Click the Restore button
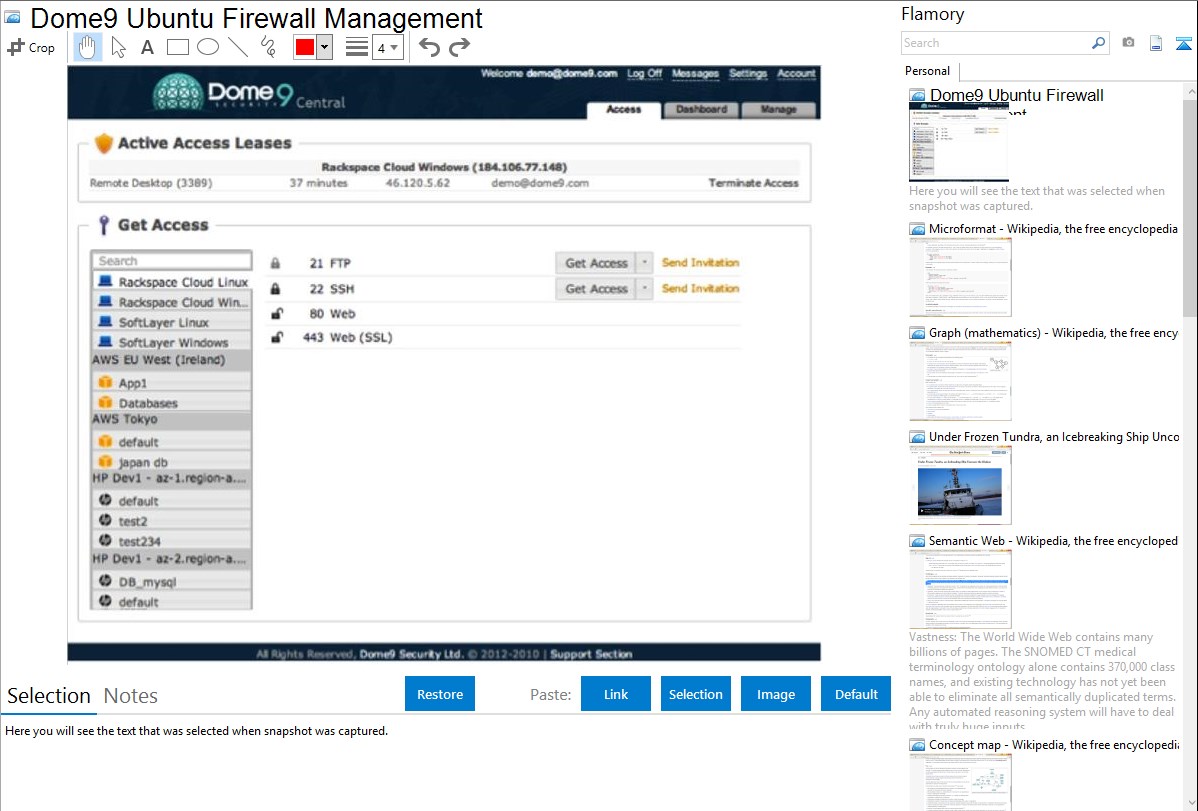The width and height of the screenshot is (1198, 811). click(440, 694)
